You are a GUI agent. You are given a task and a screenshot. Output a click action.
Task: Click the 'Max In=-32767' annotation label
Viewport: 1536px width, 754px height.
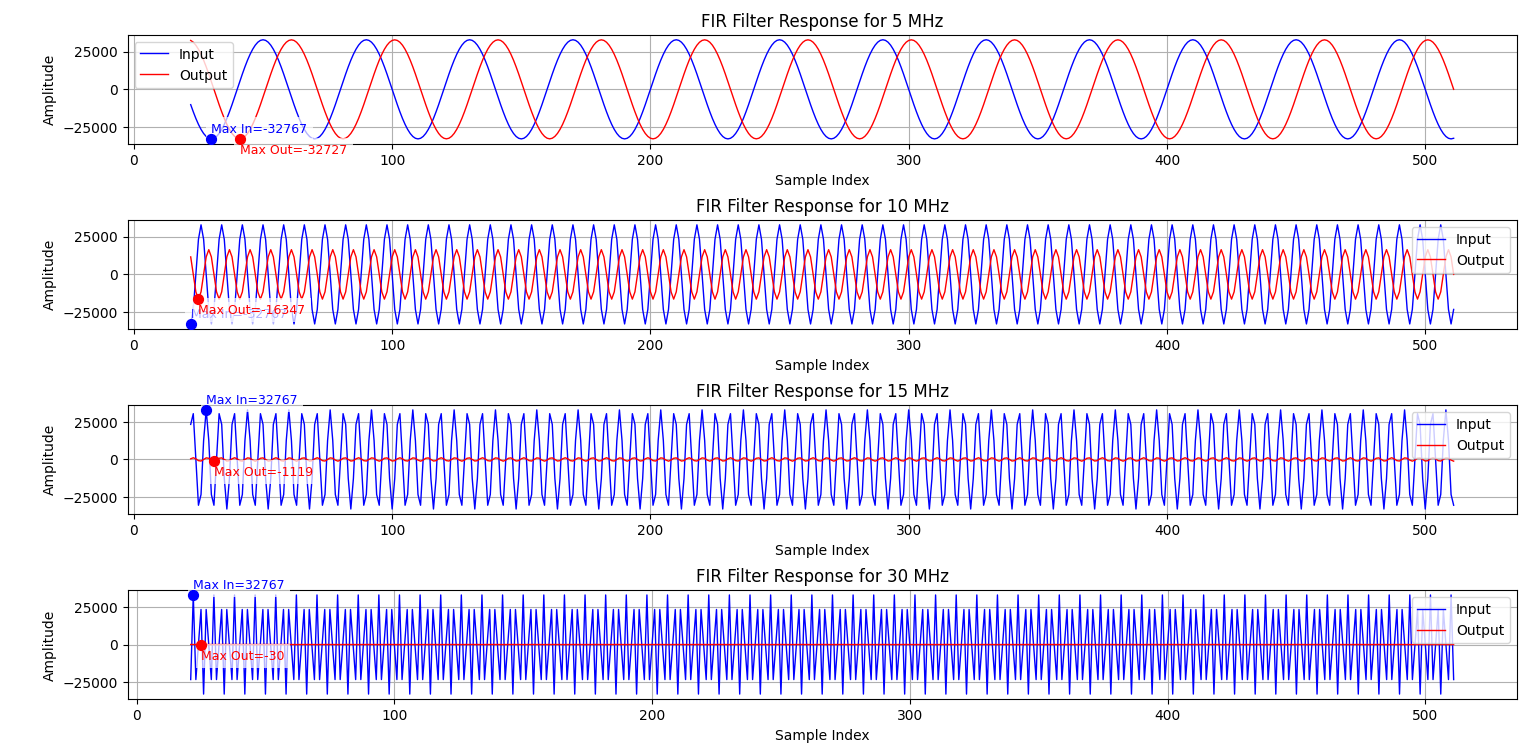point(260,128)
